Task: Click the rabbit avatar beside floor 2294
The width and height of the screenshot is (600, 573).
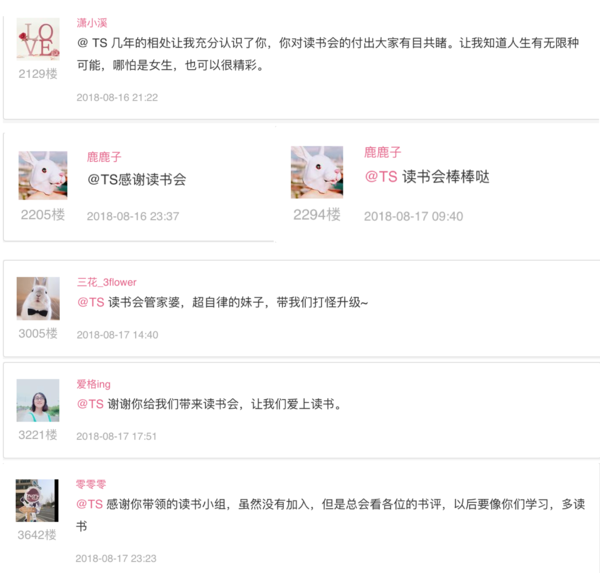Action: coord(317,172)
